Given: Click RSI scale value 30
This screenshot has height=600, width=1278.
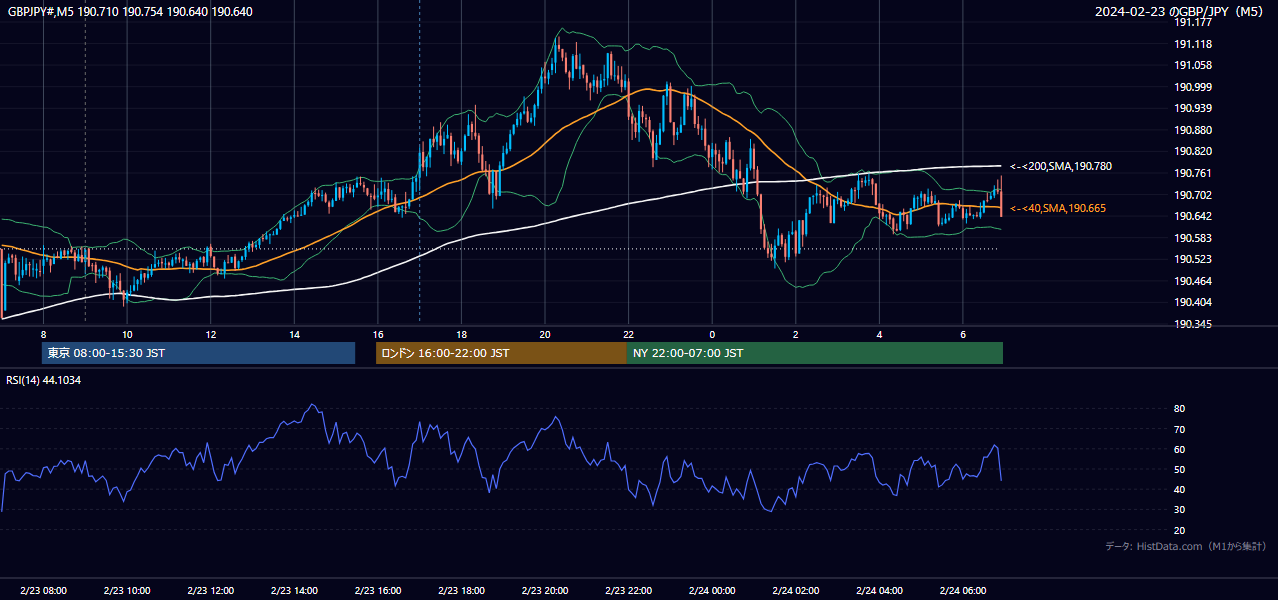Looking at the screenshot, I should 1179,510.
